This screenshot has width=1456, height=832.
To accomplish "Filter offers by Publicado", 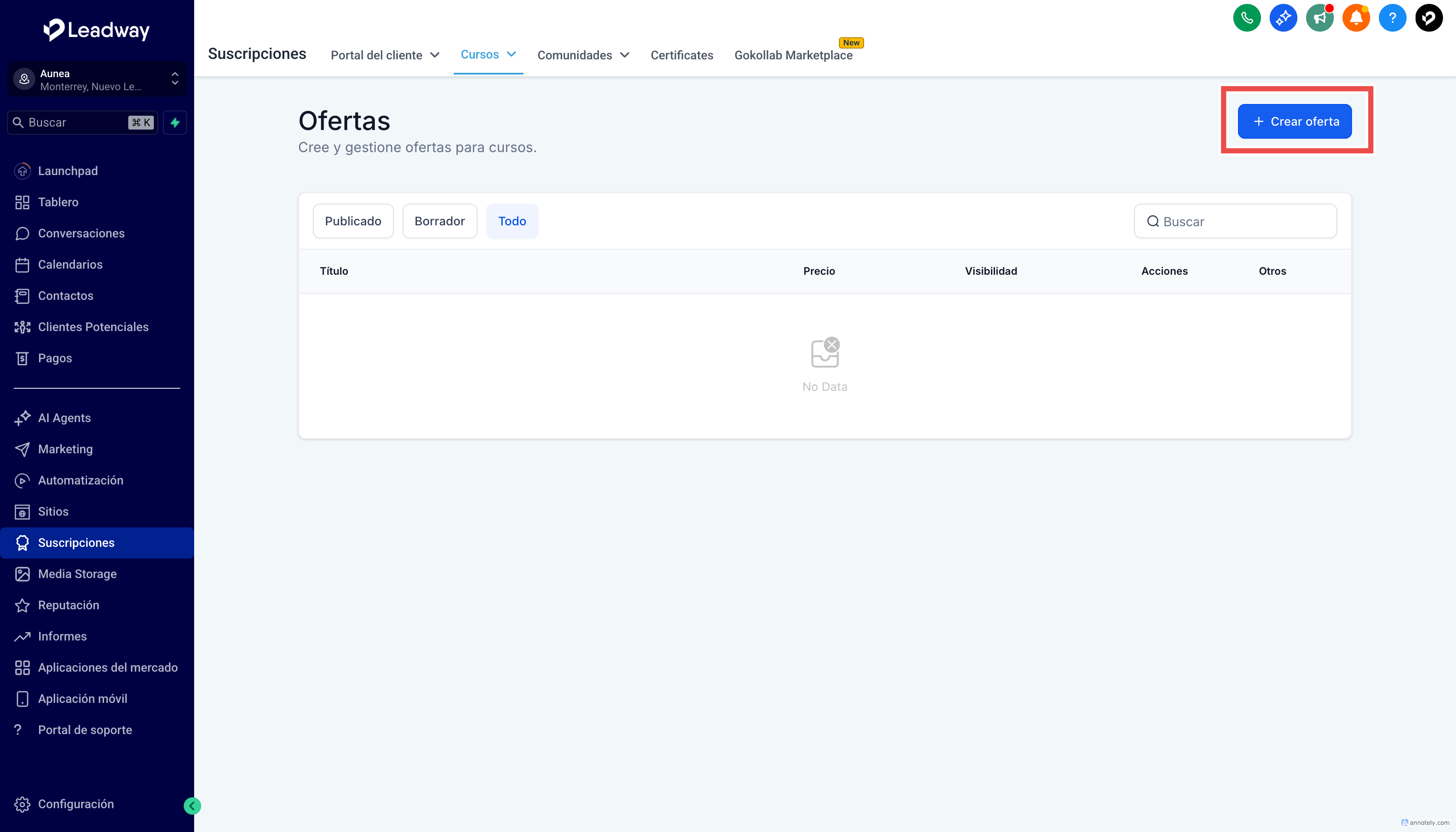I will pos(353,221).
